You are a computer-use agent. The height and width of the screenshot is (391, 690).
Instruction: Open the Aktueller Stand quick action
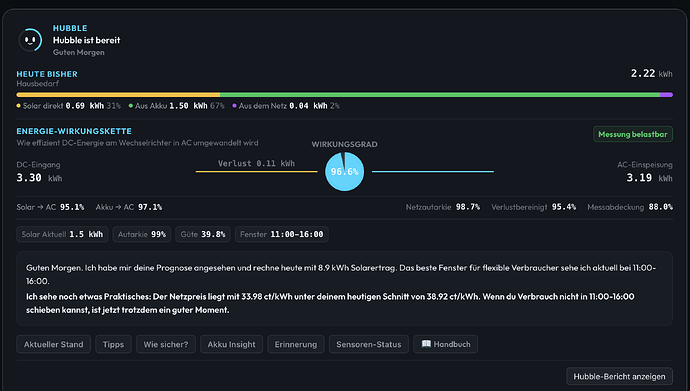click(54, 344)
